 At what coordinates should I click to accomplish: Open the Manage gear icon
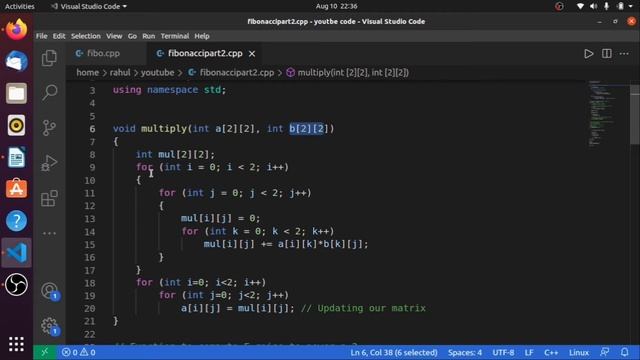coord(49,326)
